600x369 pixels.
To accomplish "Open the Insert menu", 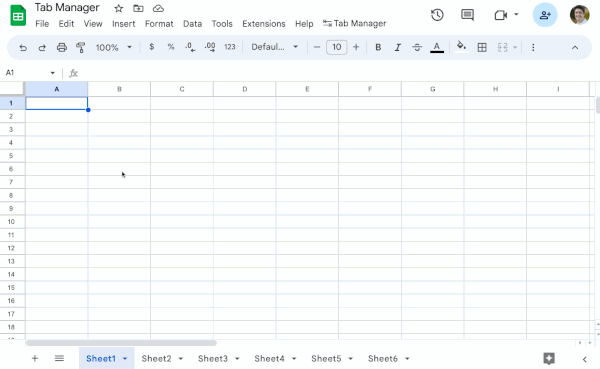I will click(124, 24).
